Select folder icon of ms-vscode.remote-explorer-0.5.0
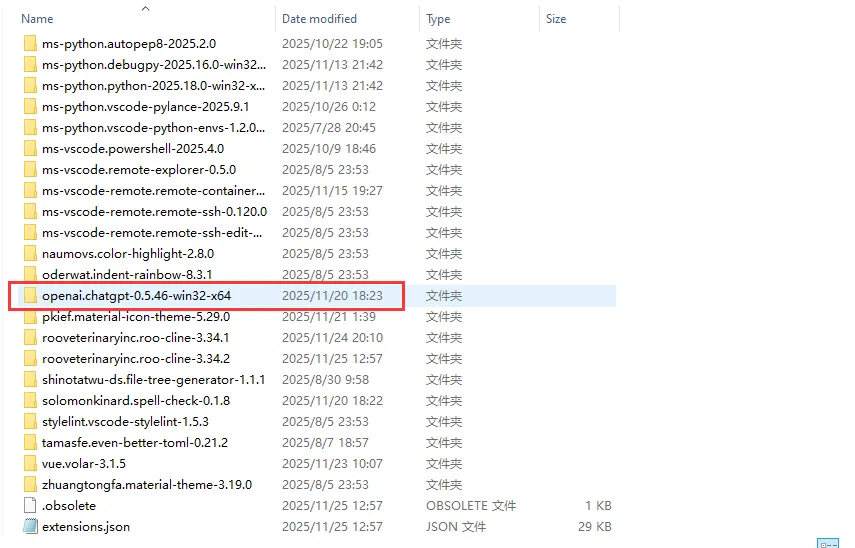Screen dimensions: 855x548 pos(31,170)
